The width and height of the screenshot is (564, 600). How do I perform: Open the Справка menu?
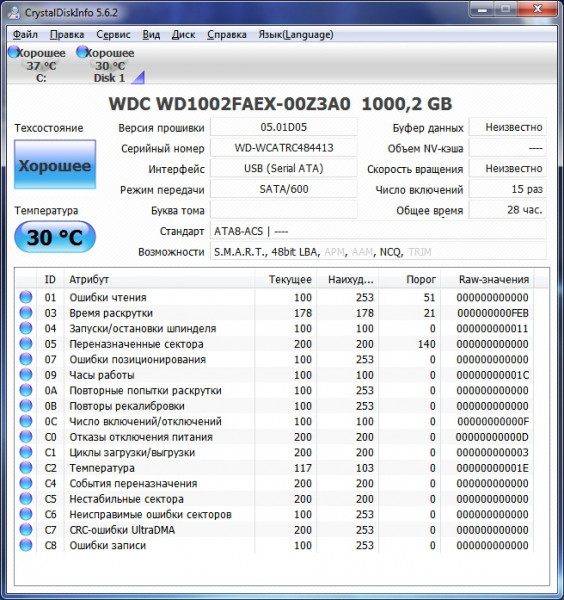pyautogui.click(x=227, y=35)
